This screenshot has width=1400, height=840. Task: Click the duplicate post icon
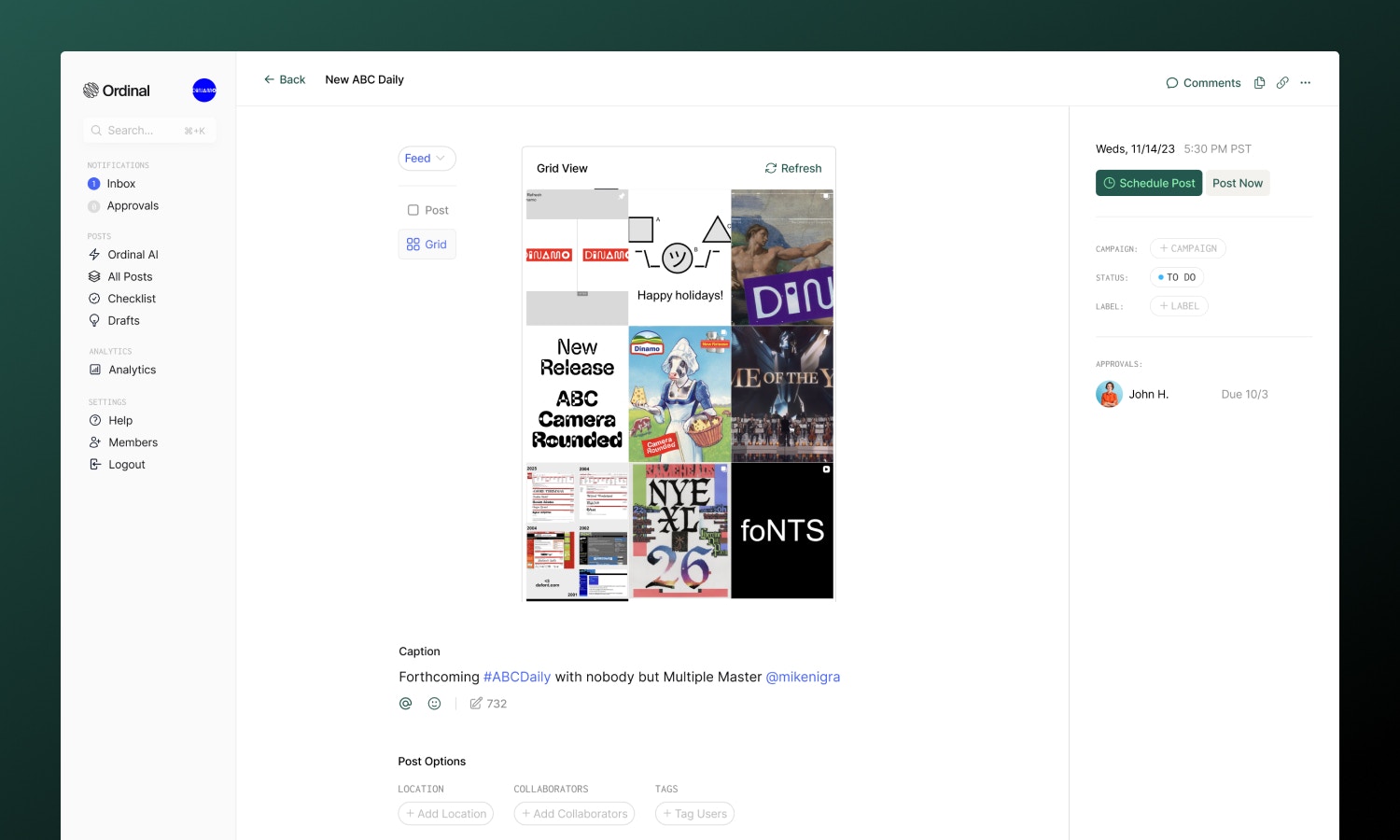coord(1259,83)
